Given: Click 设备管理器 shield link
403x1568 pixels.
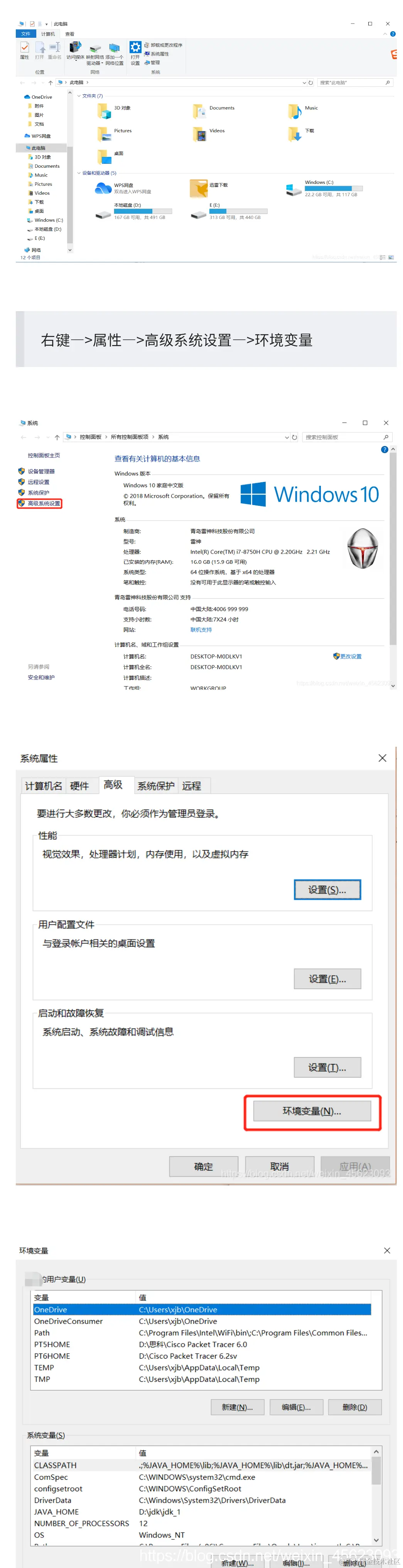Looking at the screenshot, I should [x=37, y=471].
